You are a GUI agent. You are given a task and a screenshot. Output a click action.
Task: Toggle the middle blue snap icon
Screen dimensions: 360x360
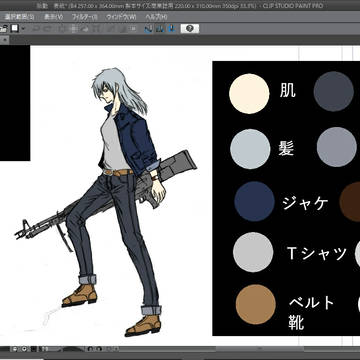coord(160,29)
